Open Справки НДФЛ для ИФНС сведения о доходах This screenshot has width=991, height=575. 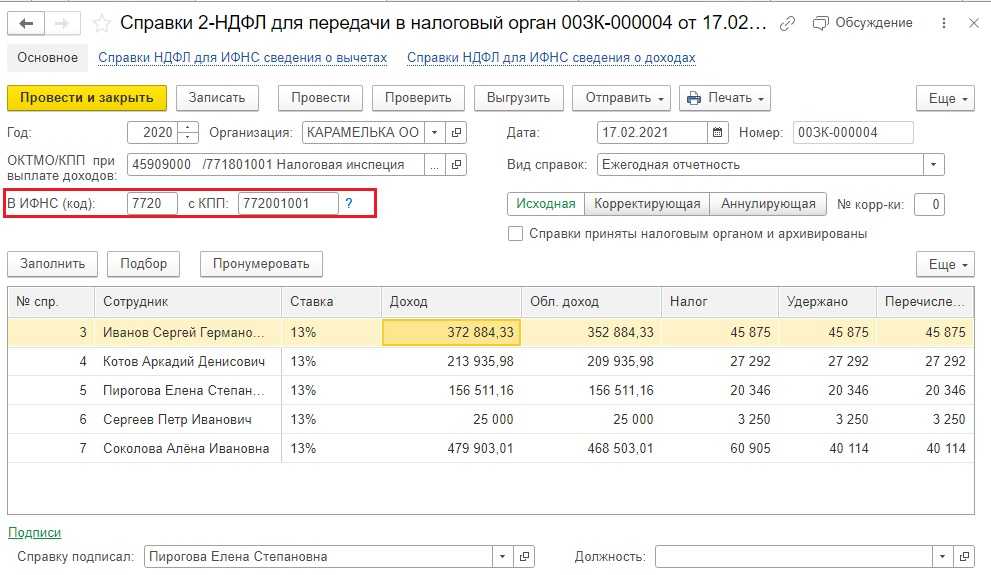[x=551, y=58]
